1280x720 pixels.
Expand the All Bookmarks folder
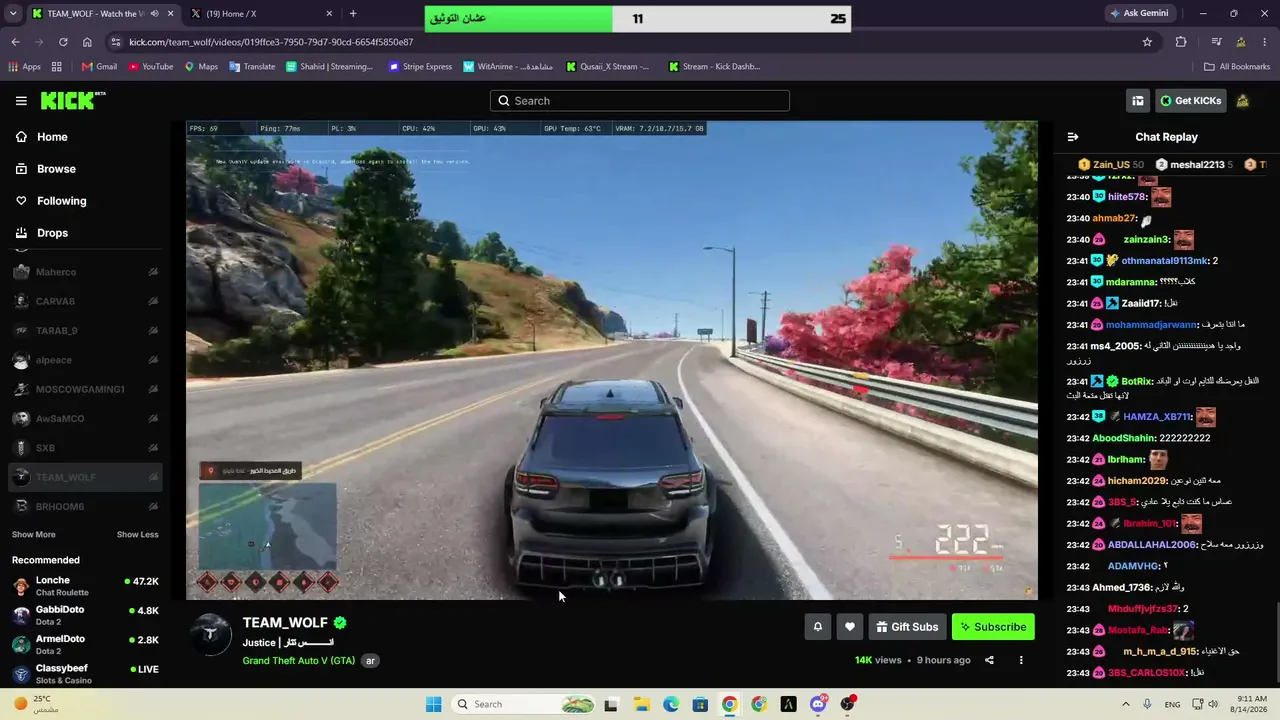[x=1237, y=67]
